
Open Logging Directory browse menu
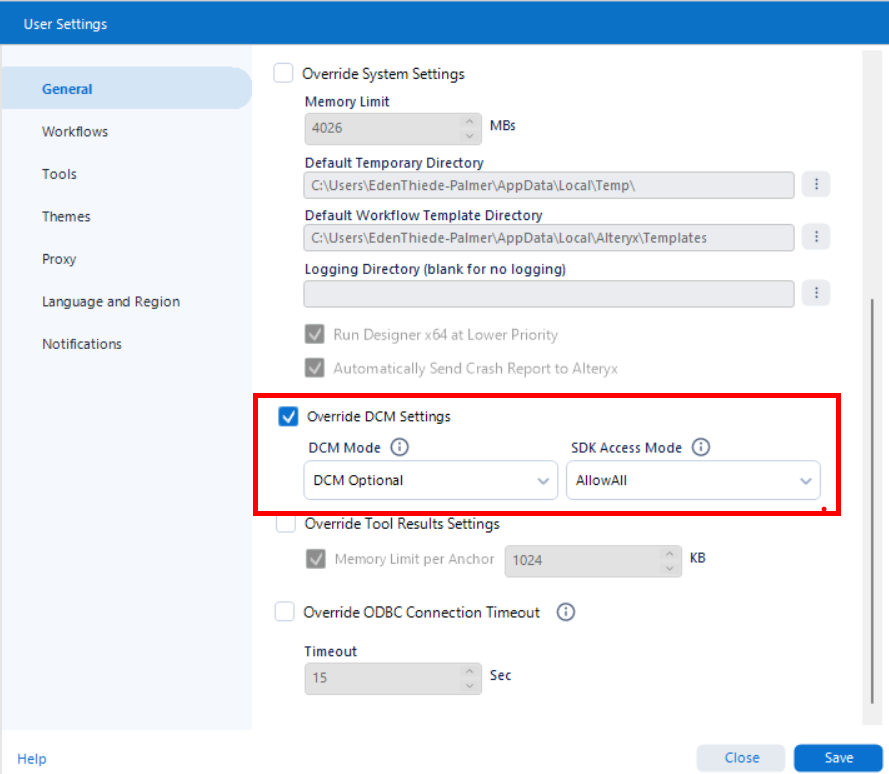click(816, 293)
